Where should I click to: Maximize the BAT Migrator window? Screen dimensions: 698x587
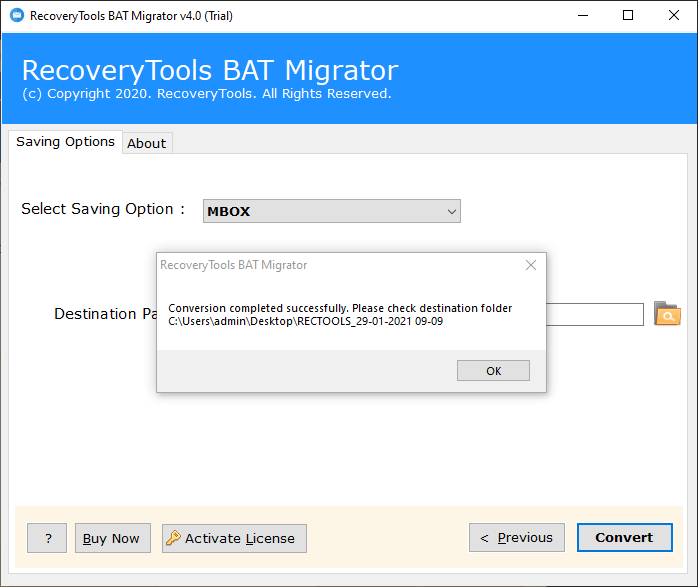click(x=628, y=16)
